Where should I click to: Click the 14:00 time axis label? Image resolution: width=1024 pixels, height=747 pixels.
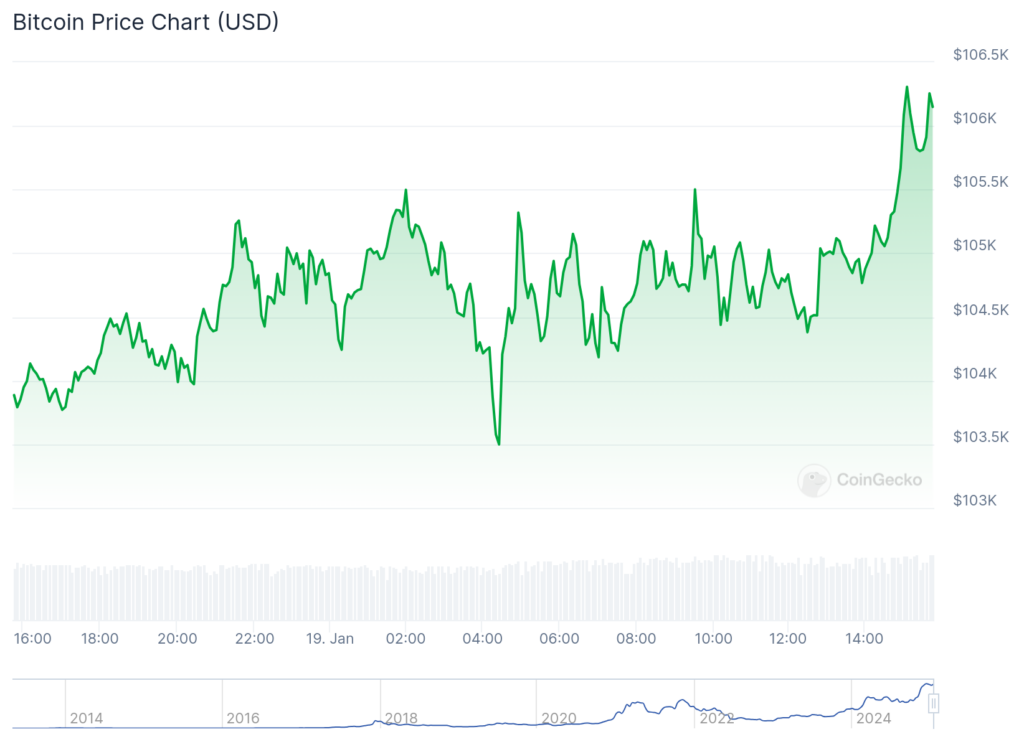(864, 638)
